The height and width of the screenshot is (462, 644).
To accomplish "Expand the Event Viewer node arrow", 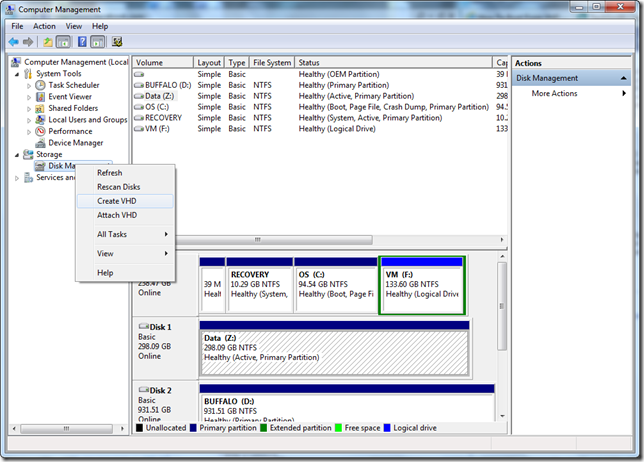I will tap(29, 97).
